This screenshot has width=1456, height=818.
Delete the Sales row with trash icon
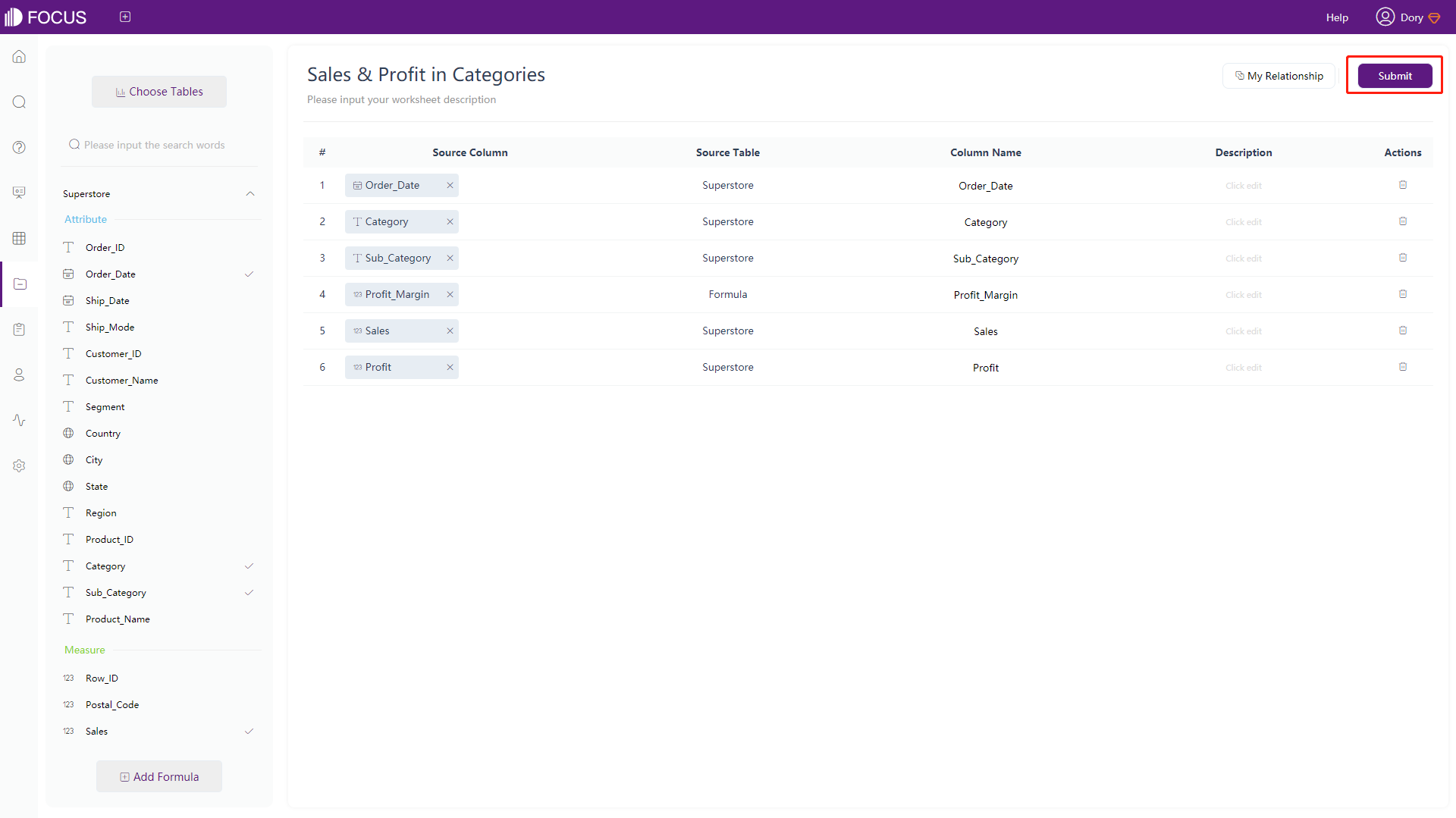(x=1403, y=331)
